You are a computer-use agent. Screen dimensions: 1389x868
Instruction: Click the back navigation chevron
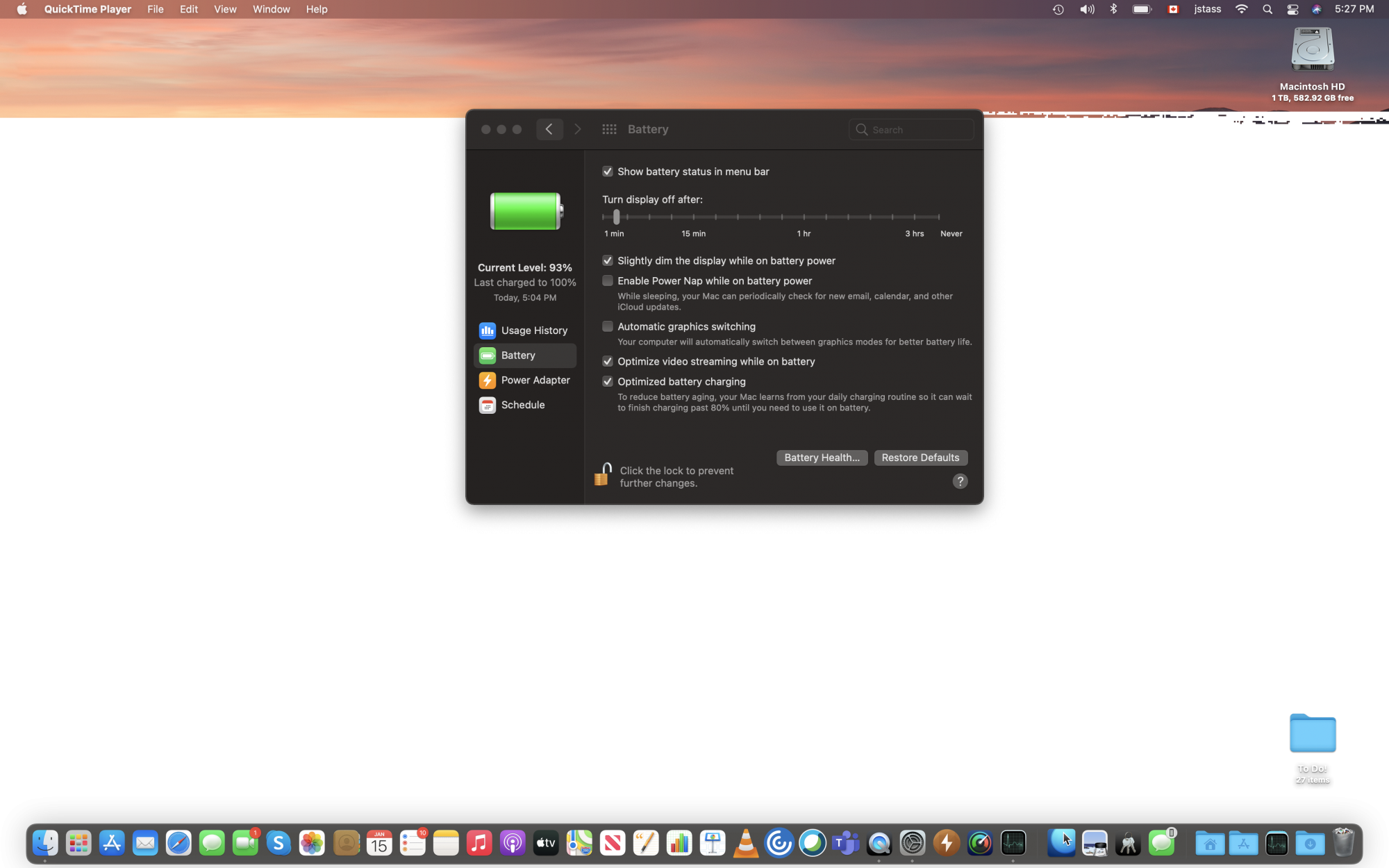pyautogui.click(x=549, y=129)
